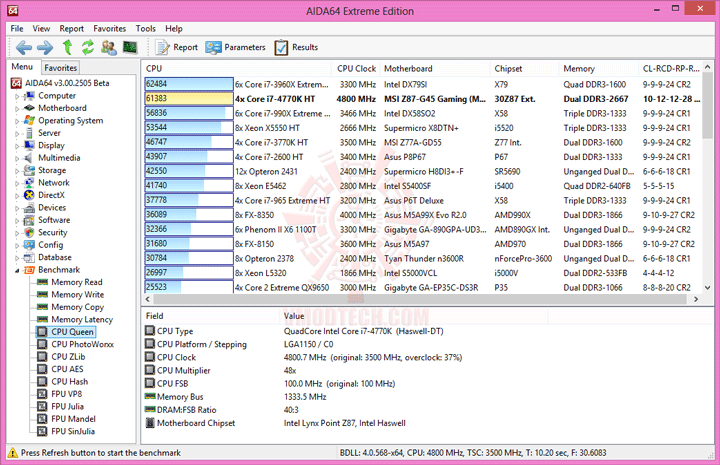Viewport: 720px width, 465px height.
Task: Open the CPU ZLib benchmark
Action: (x=68, y=356)
